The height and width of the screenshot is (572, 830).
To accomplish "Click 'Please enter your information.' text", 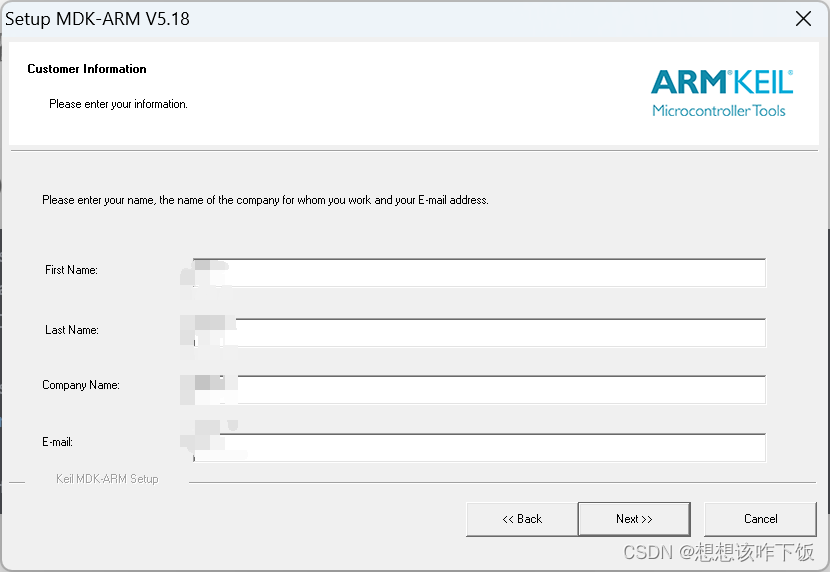I will tap(119, 104).
